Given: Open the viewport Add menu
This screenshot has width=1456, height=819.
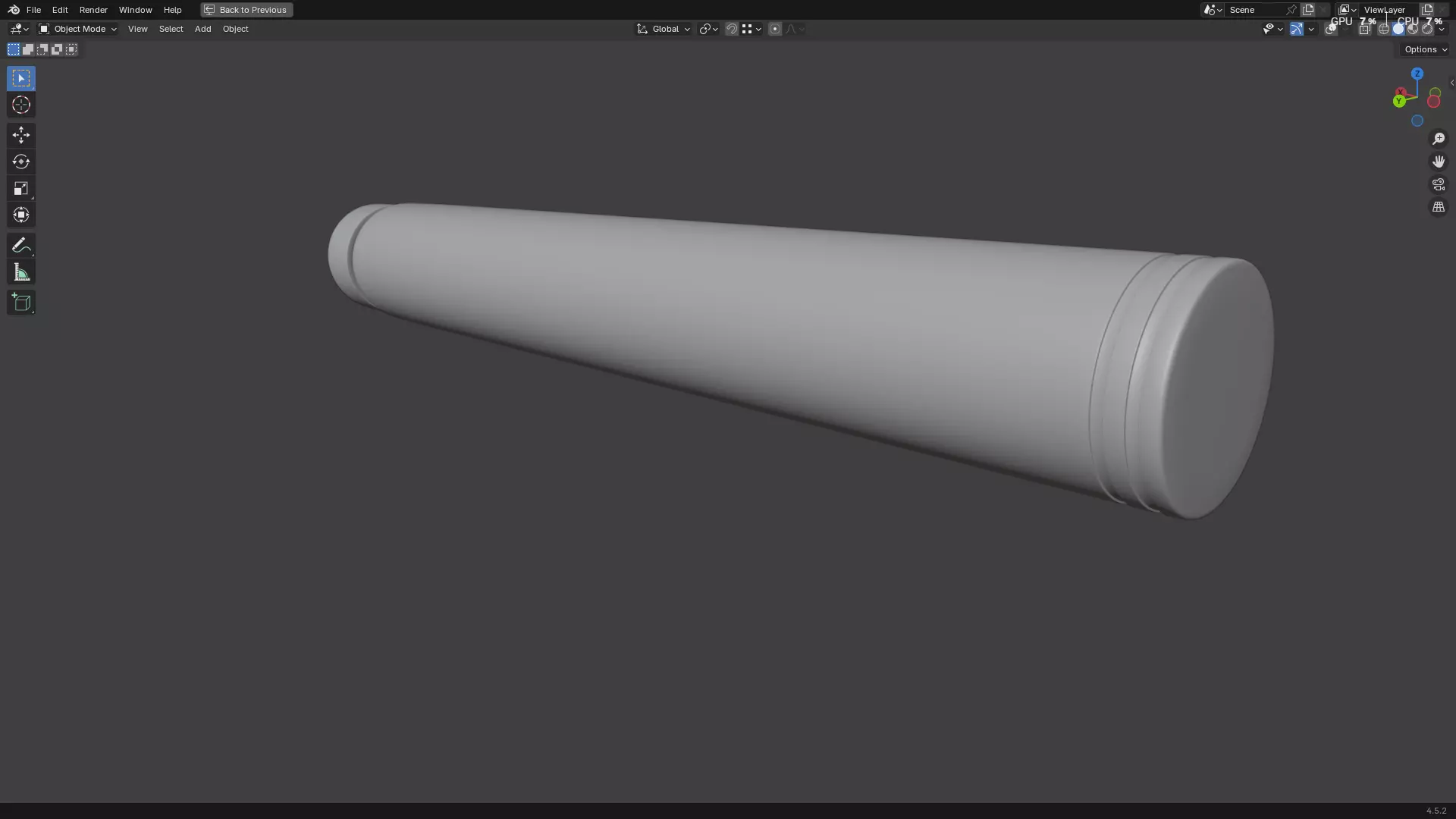Looking at the screenshot, I should point(202,29).
